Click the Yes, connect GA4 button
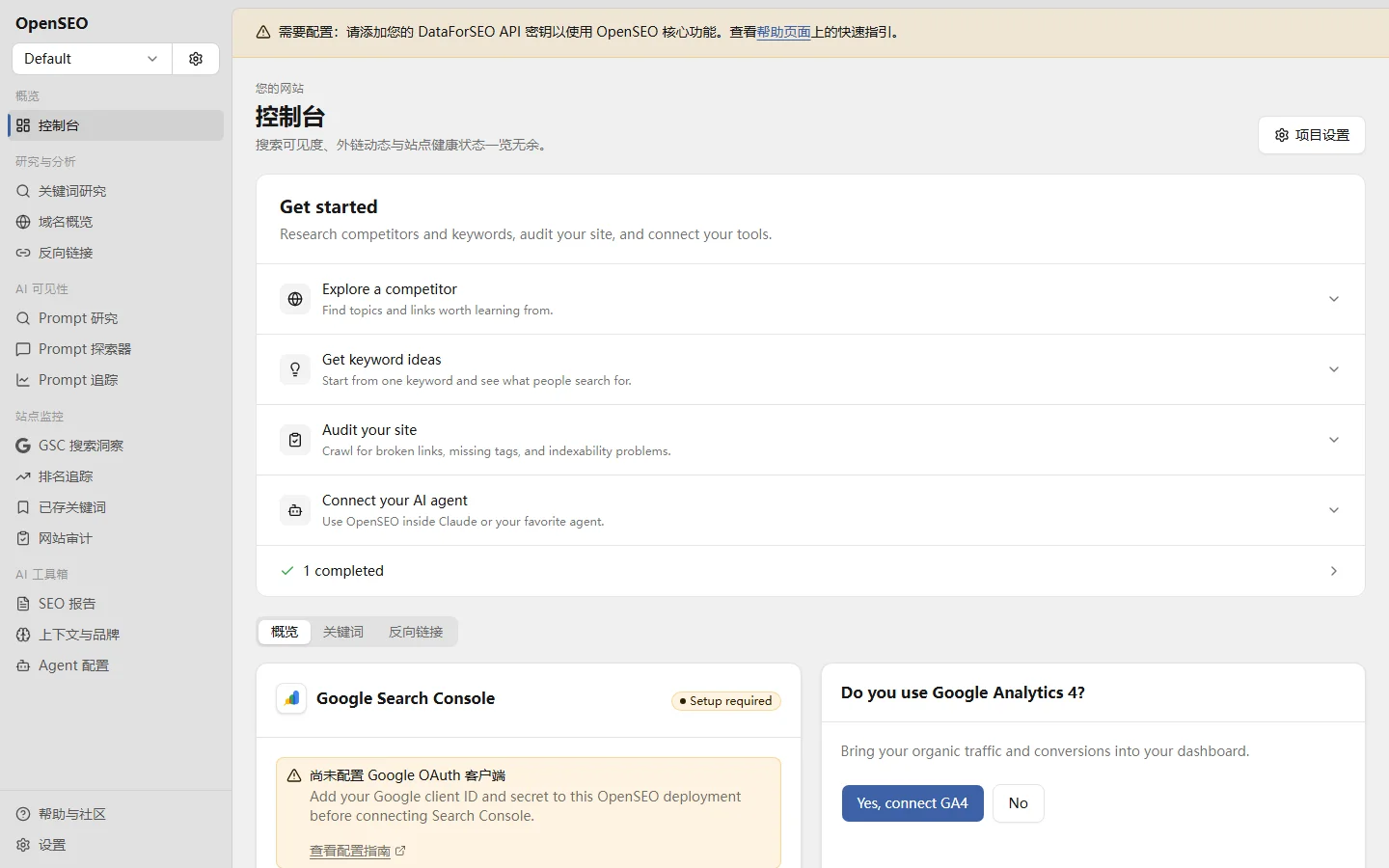This screenshot has width=1389, height=868. tap(912, 803)
